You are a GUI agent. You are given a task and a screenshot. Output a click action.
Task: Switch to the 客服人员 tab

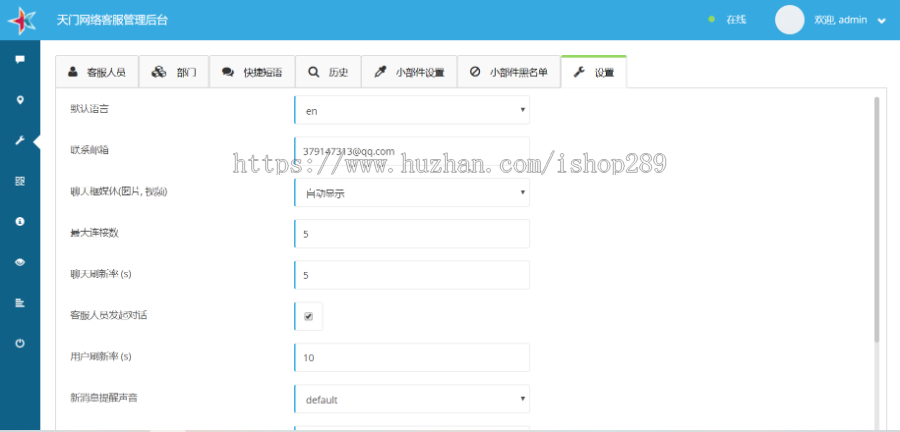97,72
